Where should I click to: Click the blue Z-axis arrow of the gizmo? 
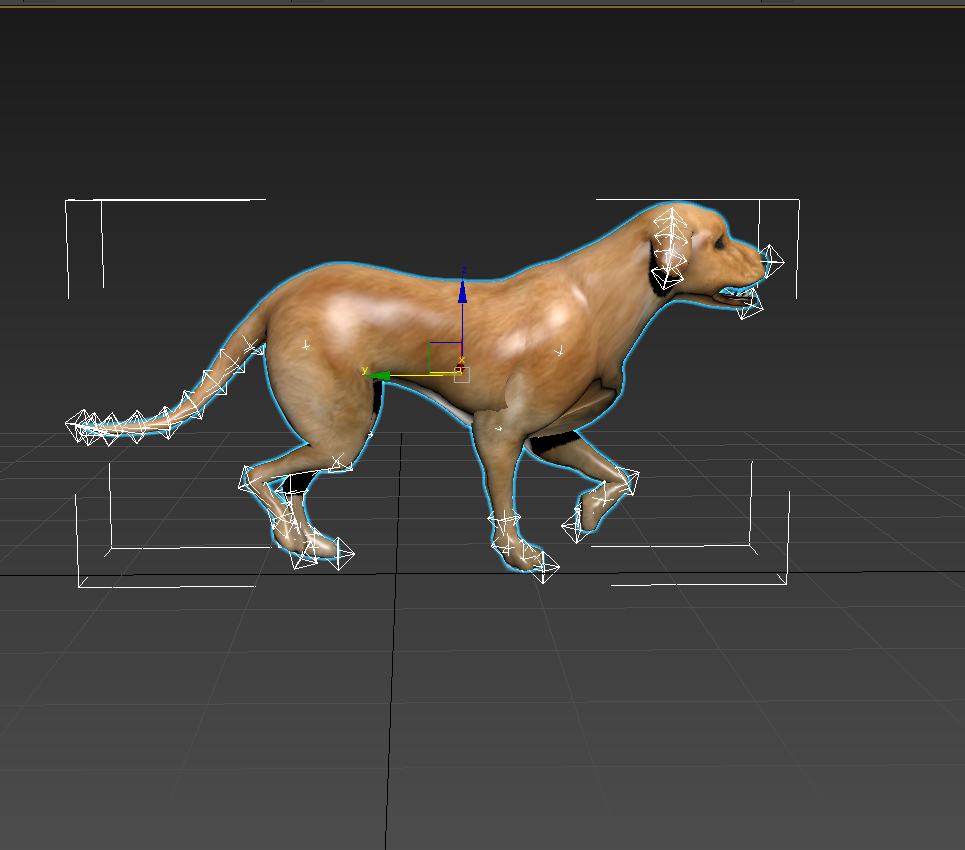click(x=462, y=292)
